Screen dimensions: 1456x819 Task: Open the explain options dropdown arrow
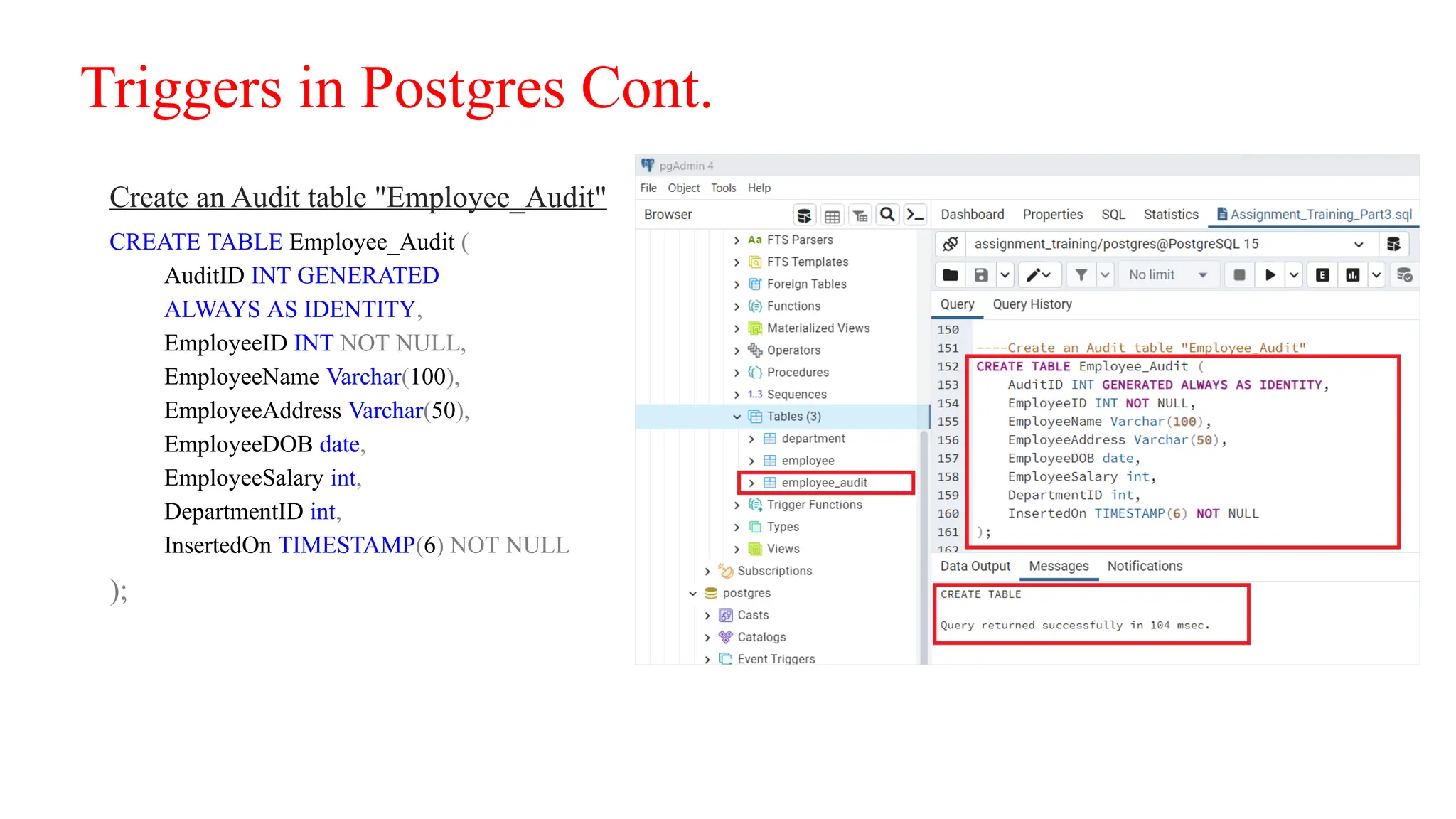[x=1376, y=275]
